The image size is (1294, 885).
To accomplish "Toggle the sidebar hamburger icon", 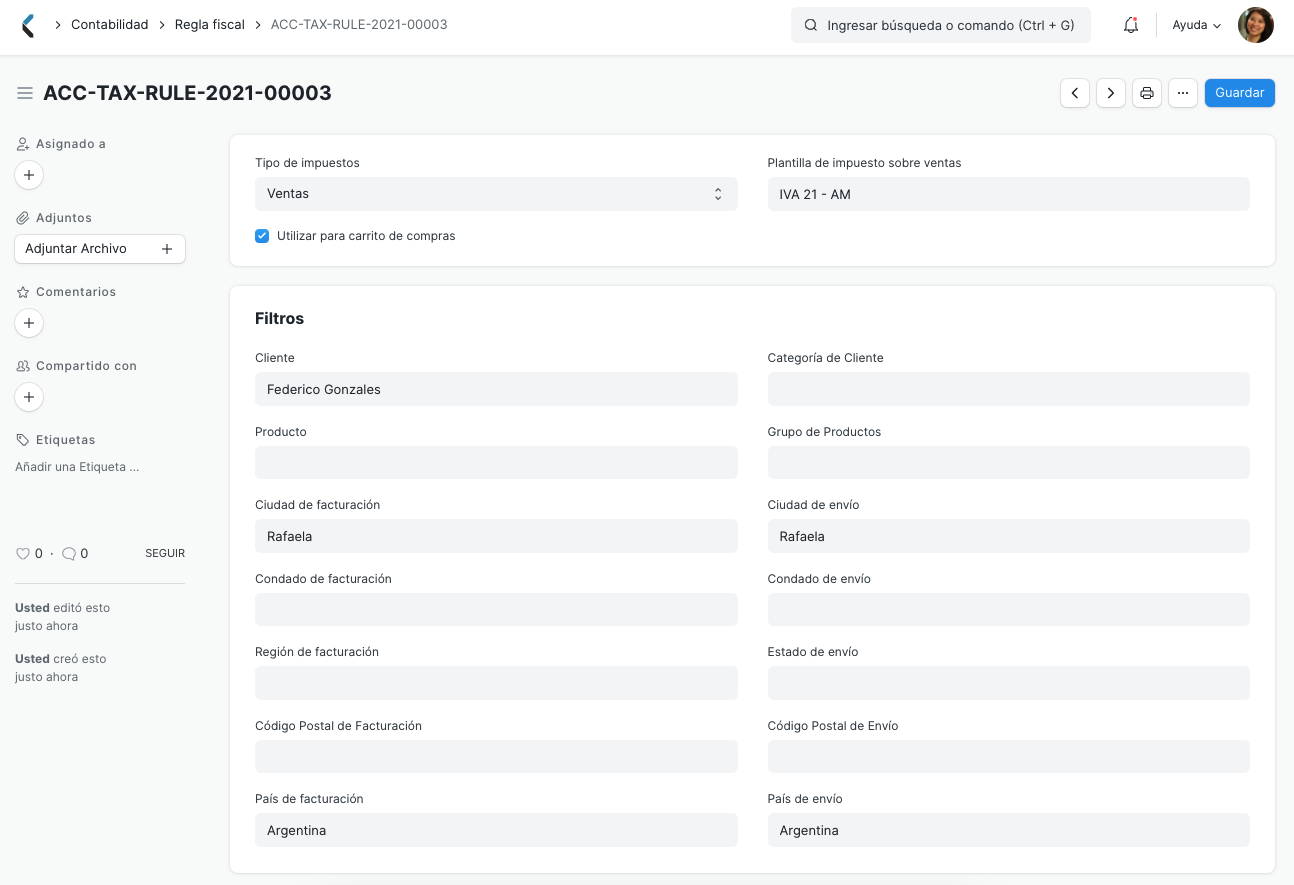I will pyautogui.click(x=25, y=93).
